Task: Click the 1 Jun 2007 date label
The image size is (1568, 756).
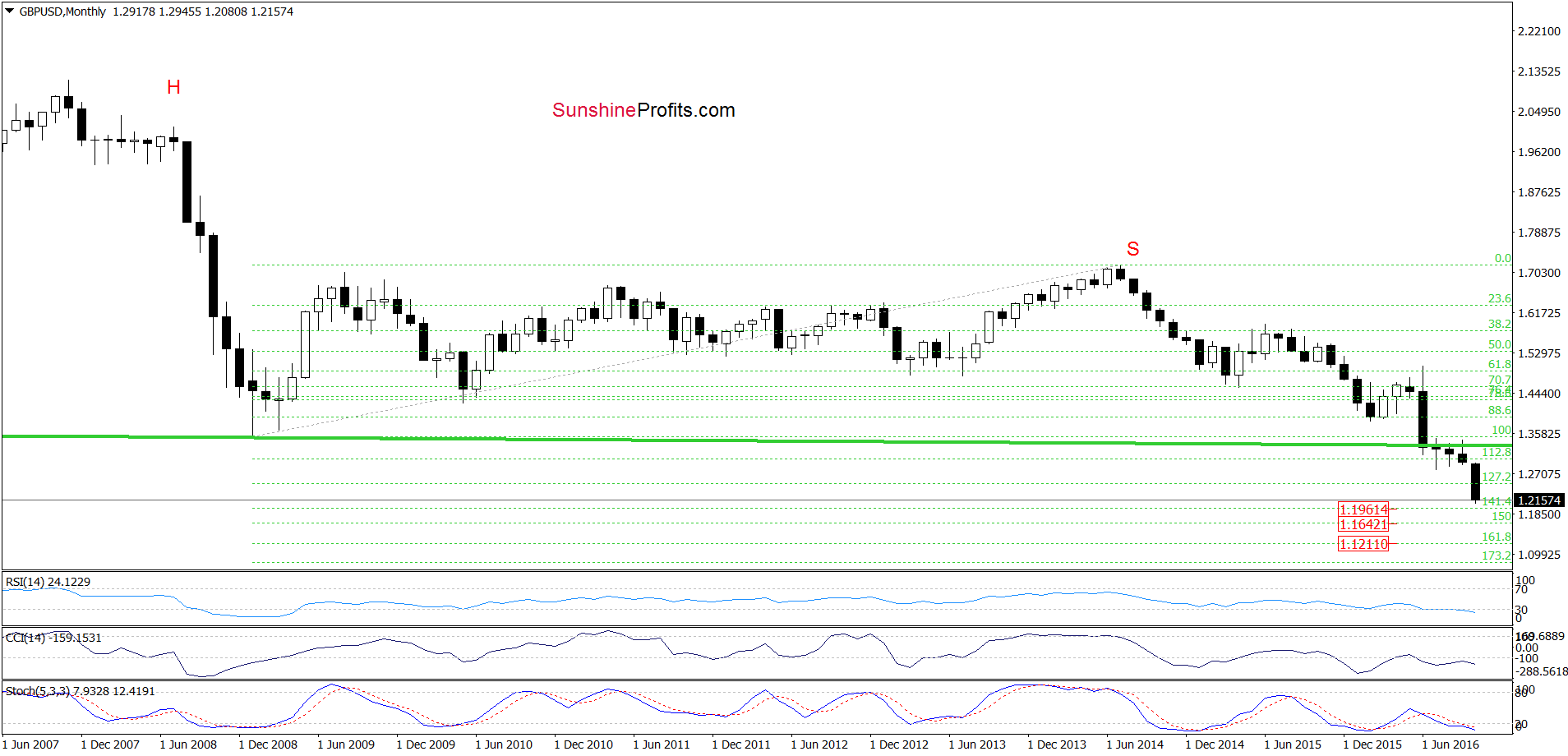Action: (x=30, y=744)
